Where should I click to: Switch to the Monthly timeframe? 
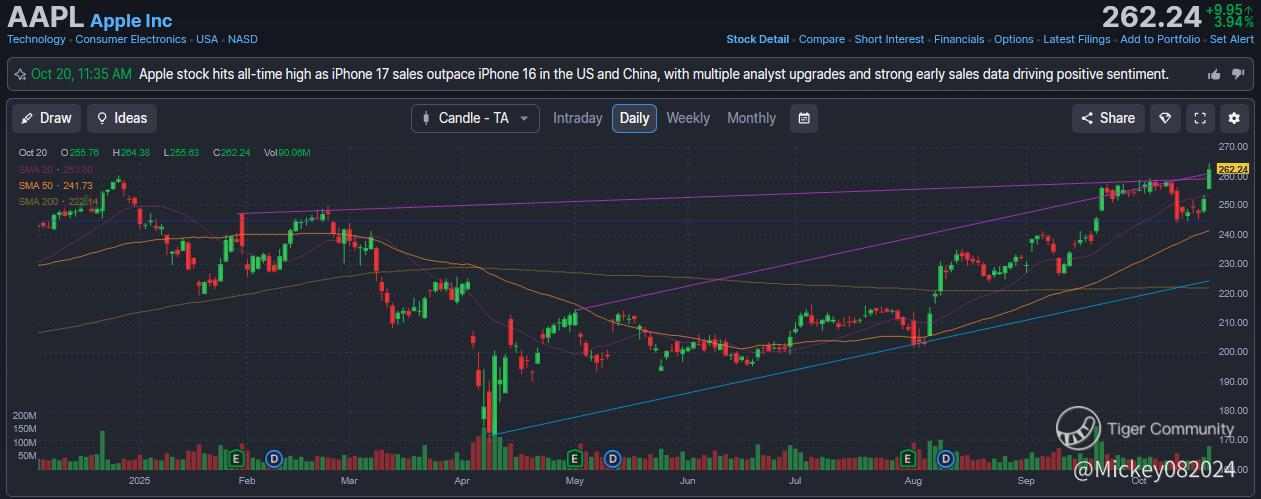click(751, 118)
